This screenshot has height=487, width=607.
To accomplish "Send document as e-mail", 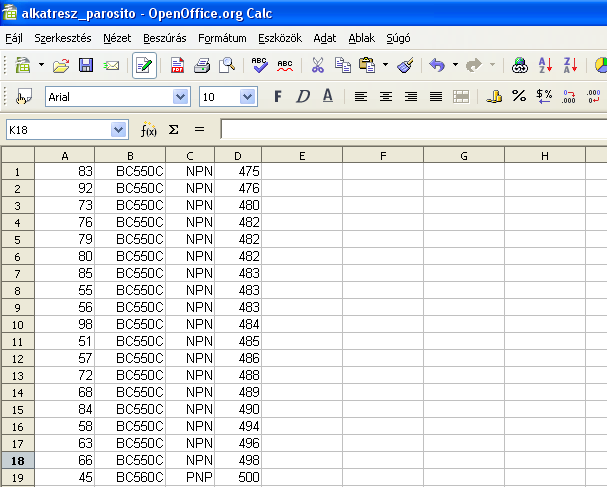I will pos(111,65).
